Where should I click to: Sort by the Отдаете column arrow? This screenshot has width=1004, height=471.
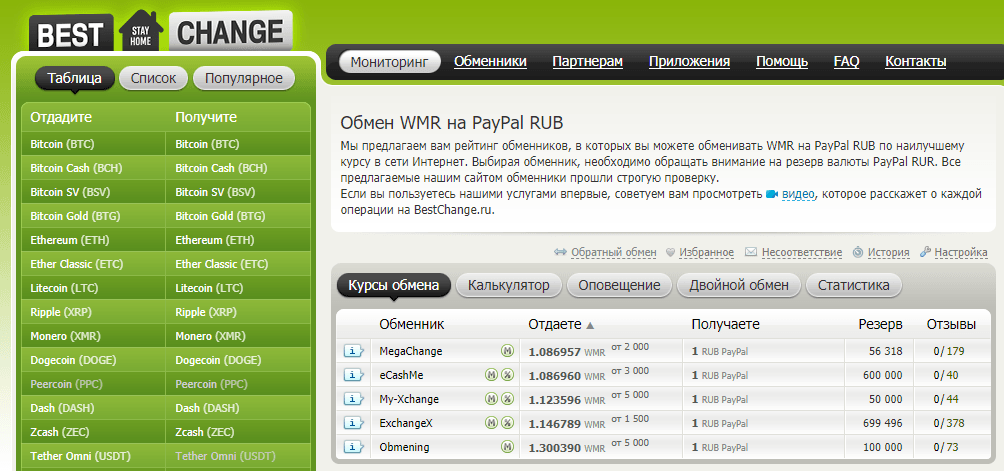(x=590, y=325)
